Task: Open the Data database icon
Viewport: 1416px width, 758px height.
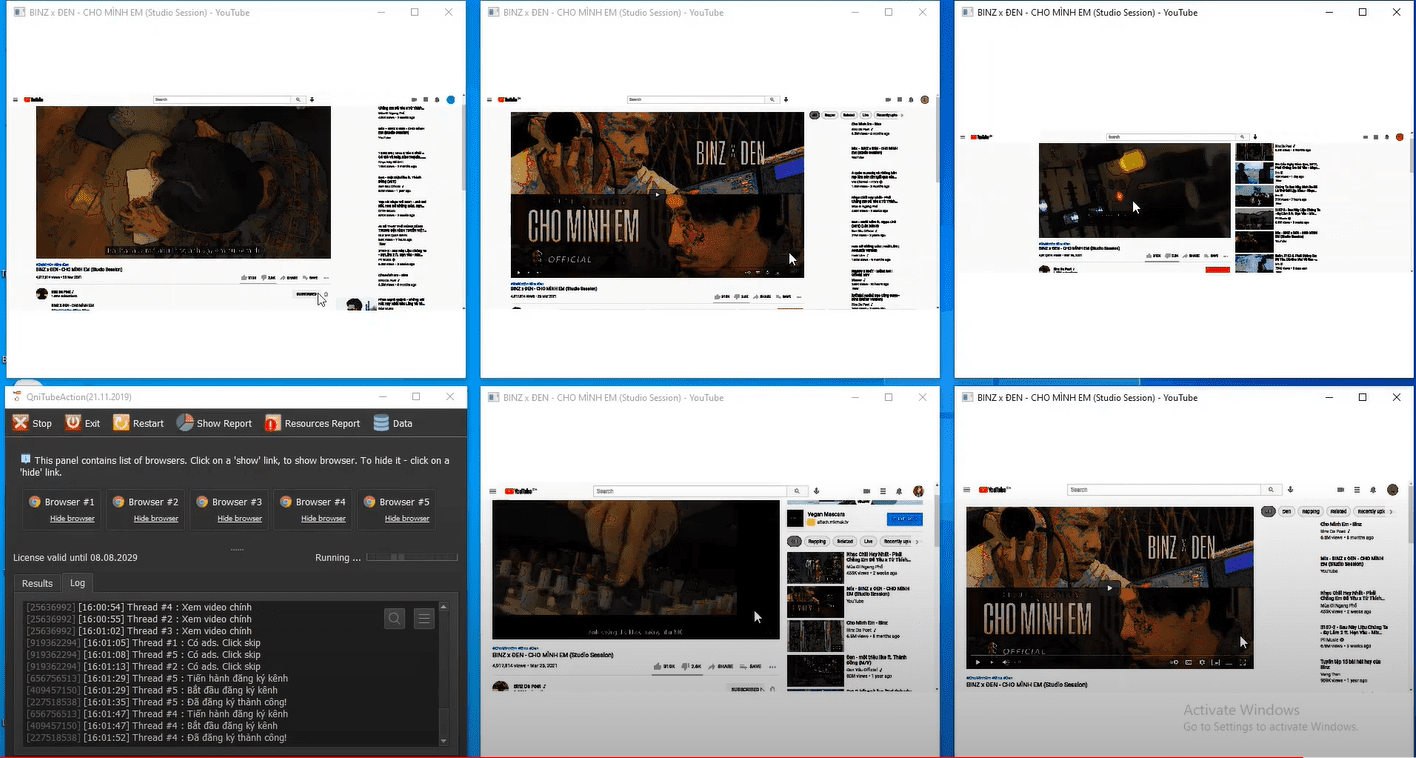Action: coord(381,423)
